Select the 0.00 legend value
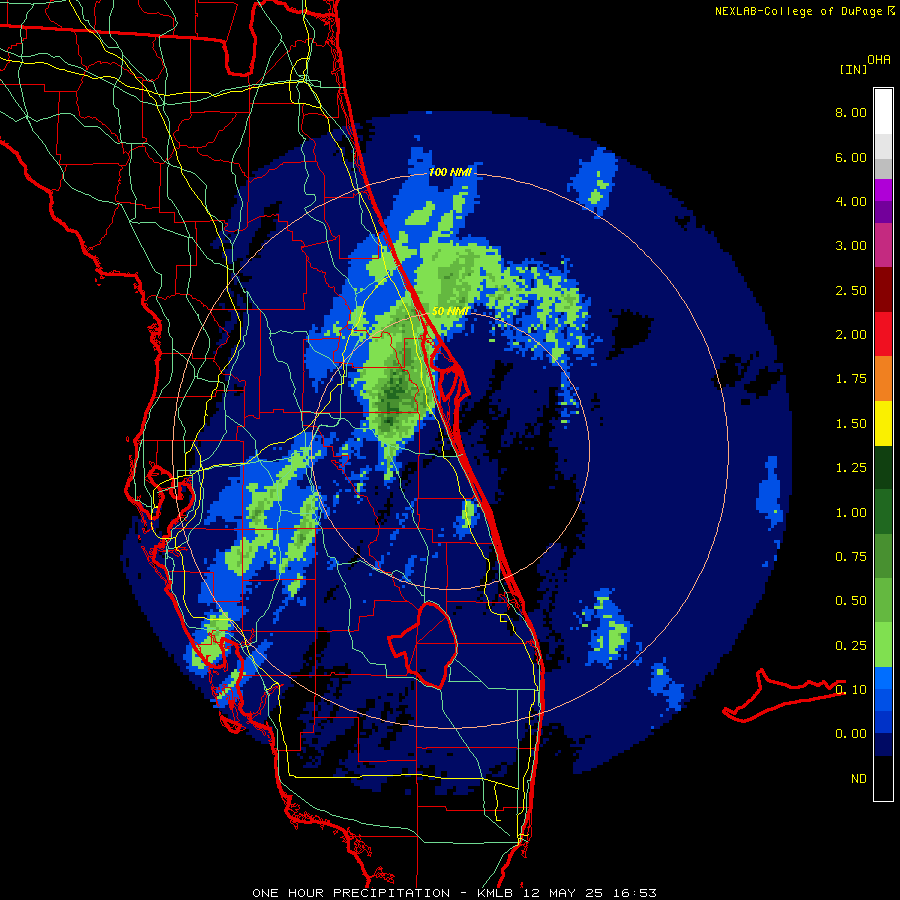The height and width of the screenshot is (900, 900). tap(851, 734)
